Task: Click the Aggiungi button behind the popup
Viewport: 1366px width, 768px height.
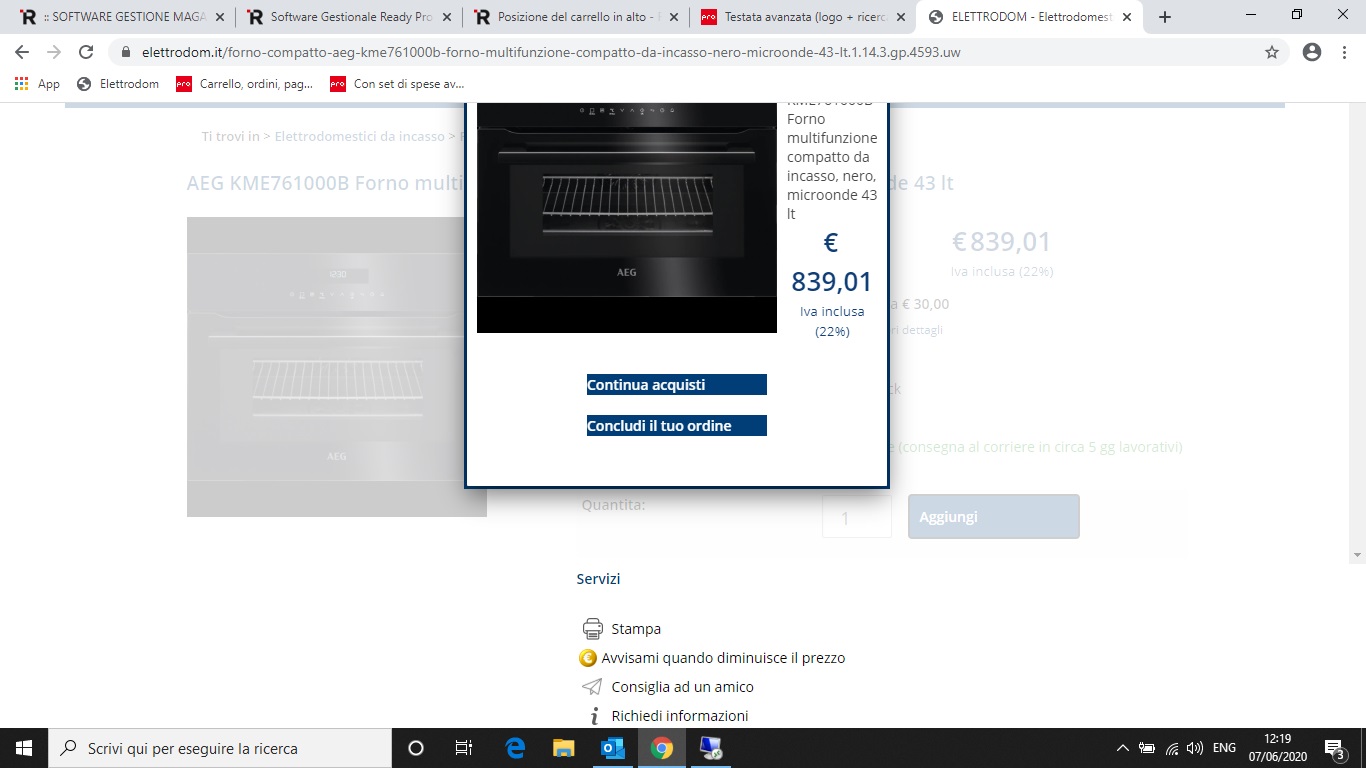Action: tap(993, 517)
